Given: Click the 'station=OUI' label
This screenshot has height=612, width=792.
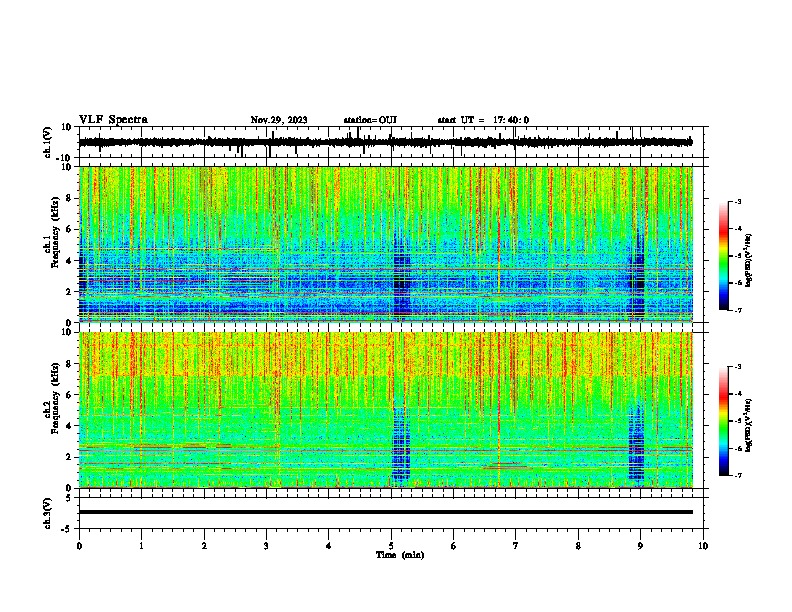Looking at the screenshot, I should point(370,120).
